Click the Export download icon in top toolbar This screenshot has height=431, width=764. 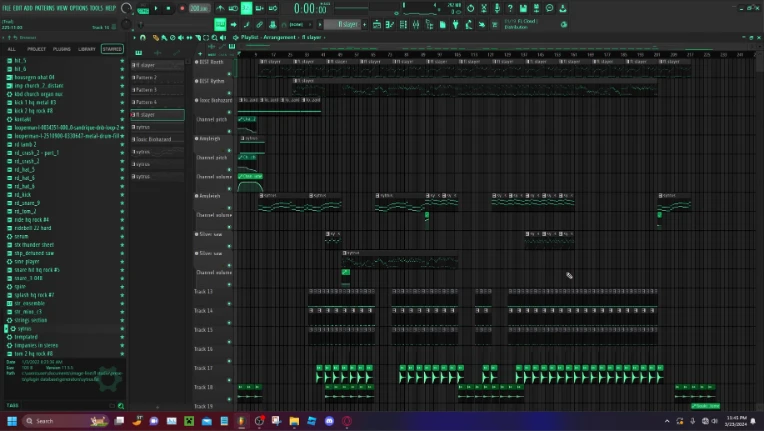point(562,8)
